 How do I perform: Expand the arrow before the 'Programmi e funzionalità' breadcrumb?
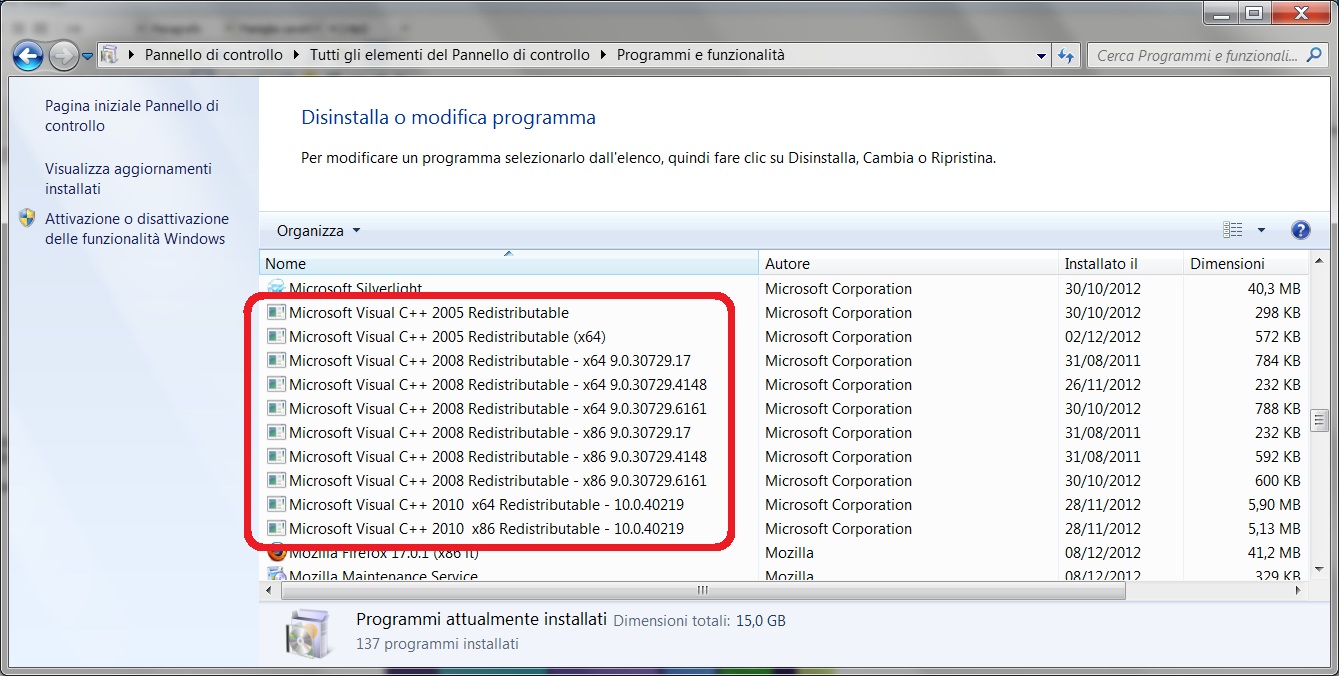(604, 55)
